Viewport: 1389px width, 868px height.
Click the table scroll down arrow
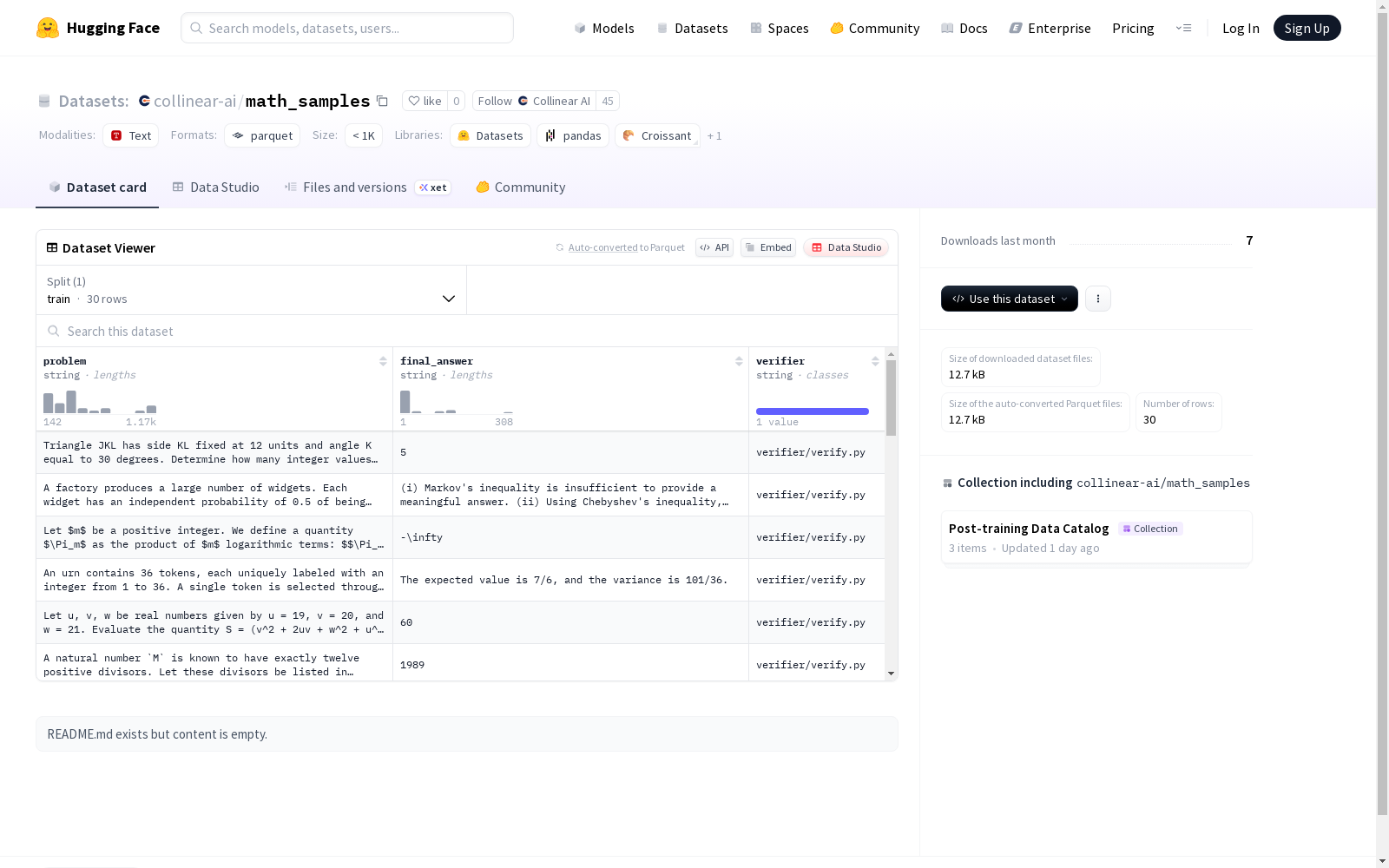(891, 674)
